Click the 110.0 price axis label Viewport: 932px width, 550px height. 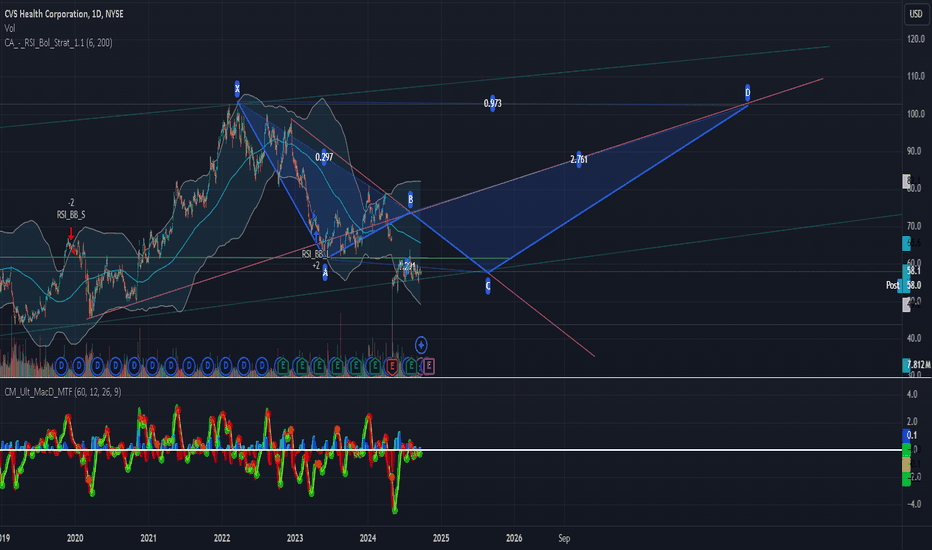click(x=916, y=76)
